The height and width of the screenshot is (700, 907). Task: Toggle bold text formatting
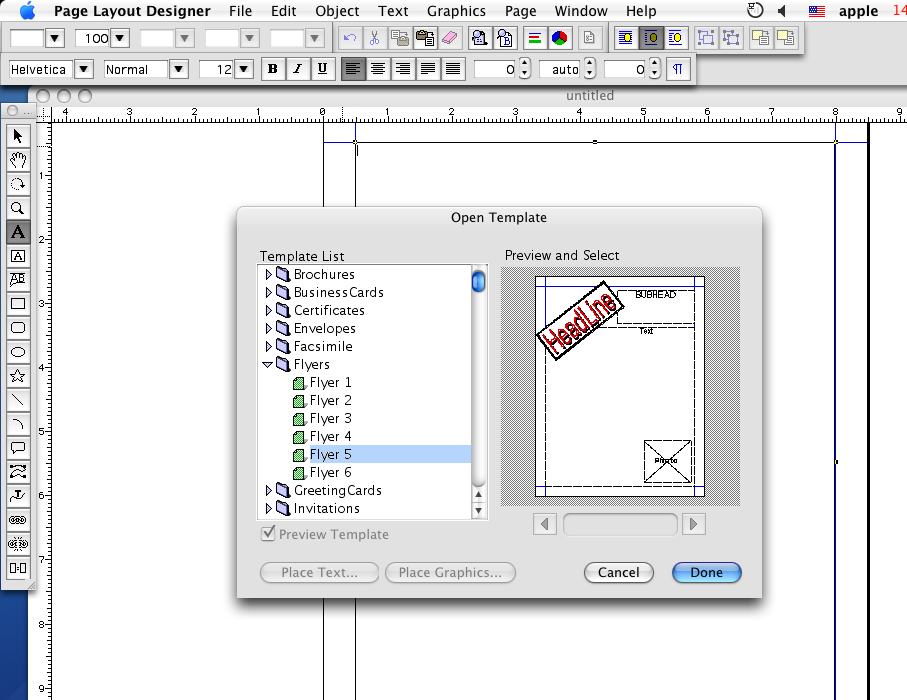272,69
